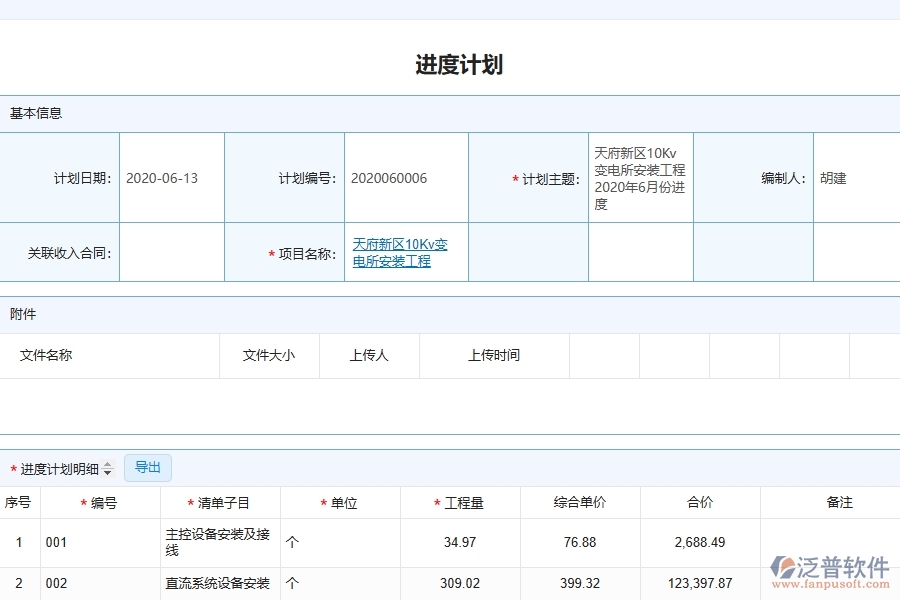Click the 文件名称 header in attachments table
Image resolution: width=900 pixels, height=600 pixels.
48,355
